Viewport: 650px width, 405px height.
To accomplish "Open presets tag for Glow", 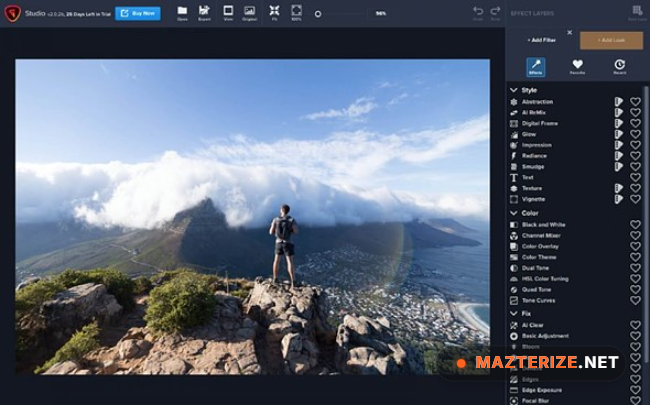I will pyautogui.click(x=618, y=134).
